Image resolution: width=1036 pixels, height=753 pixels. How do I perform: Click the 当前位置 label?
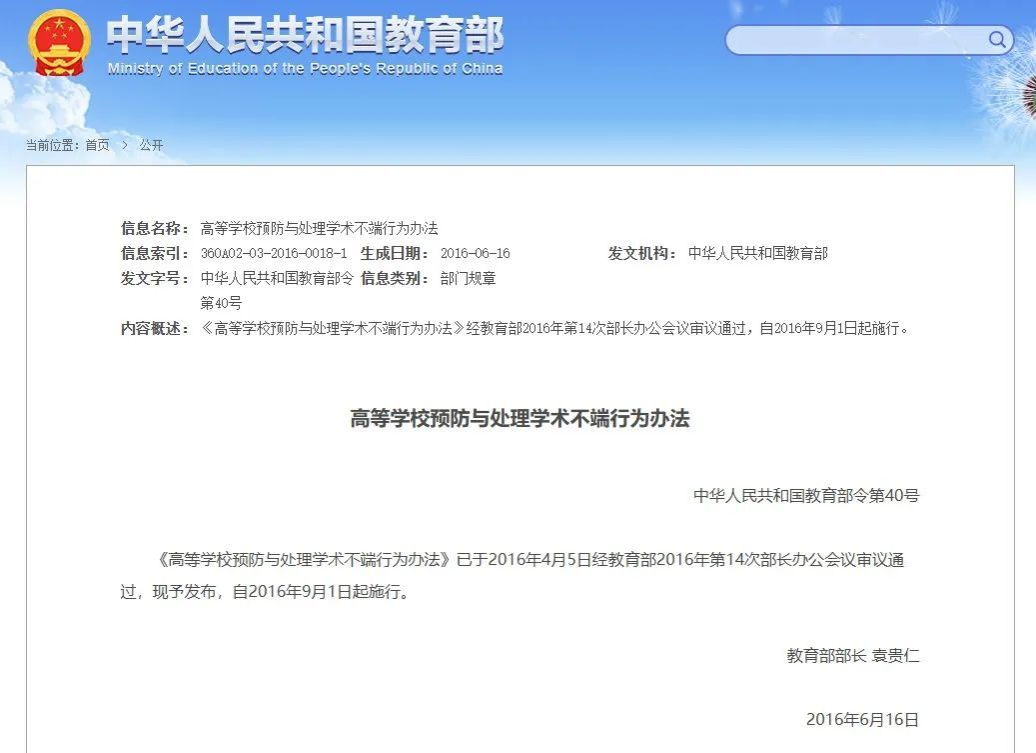(x=52, y=145)
